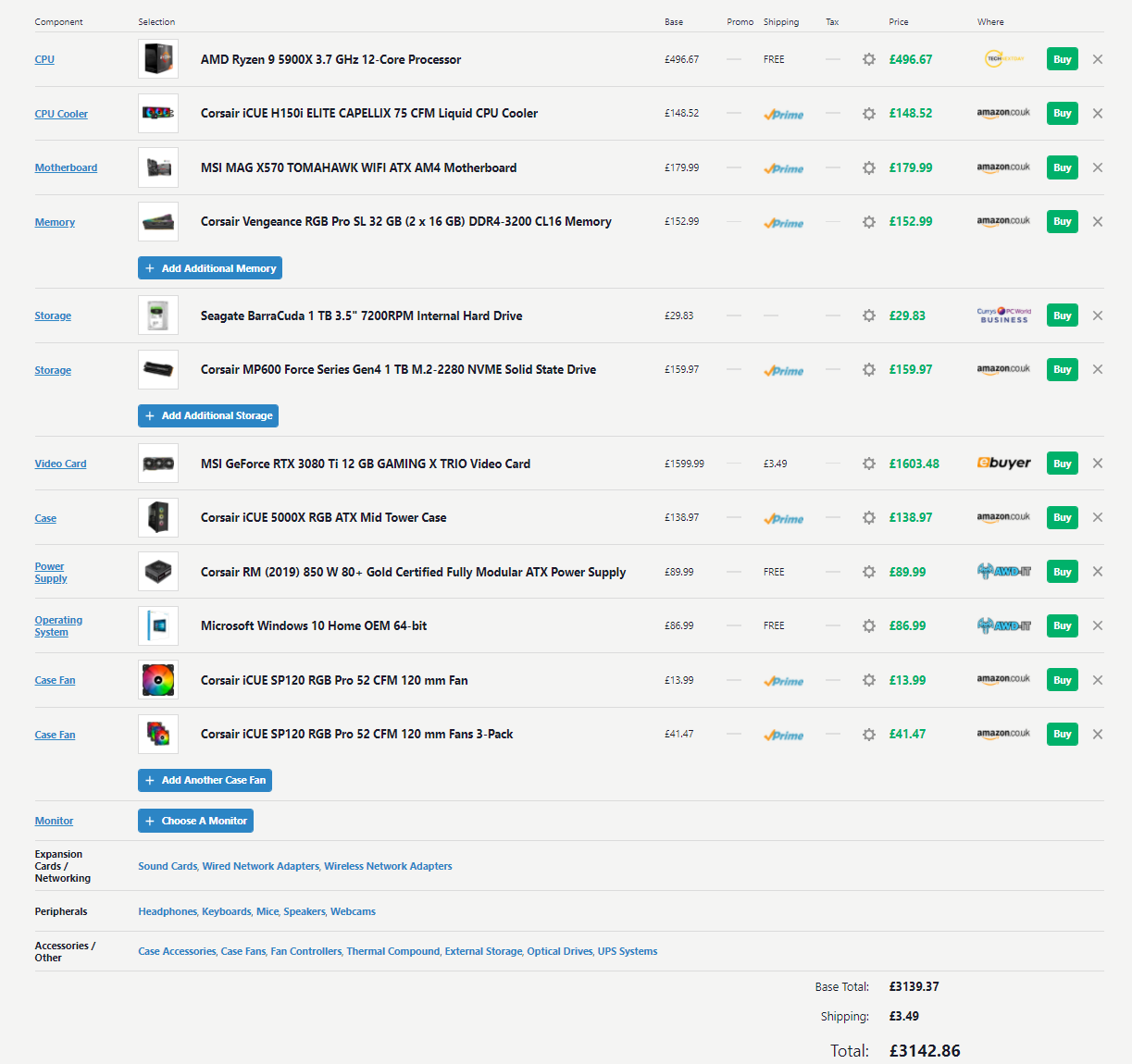Remove Corsair Vengeance memory with X
This screenshot has height=1064, width=1132.
point(1098,222)
